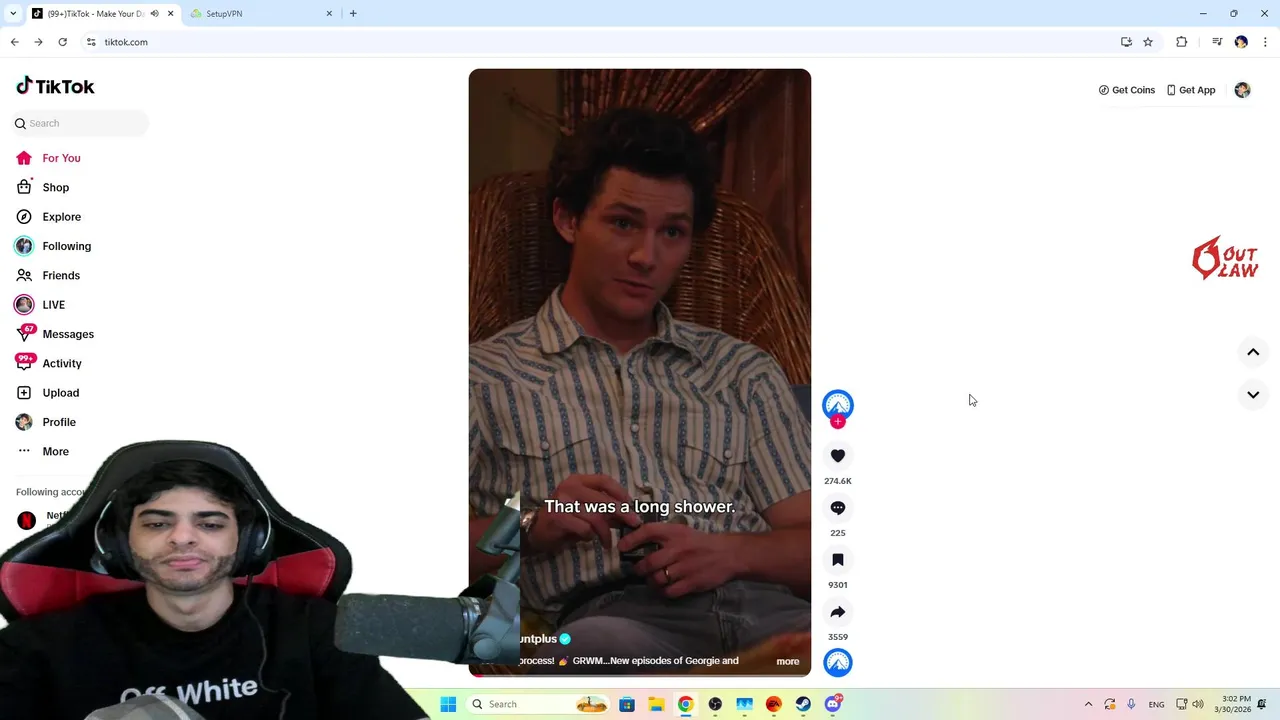Follow the creator with the plus badge
This screenshot has height=720, width=1280.
pos(838,422)
